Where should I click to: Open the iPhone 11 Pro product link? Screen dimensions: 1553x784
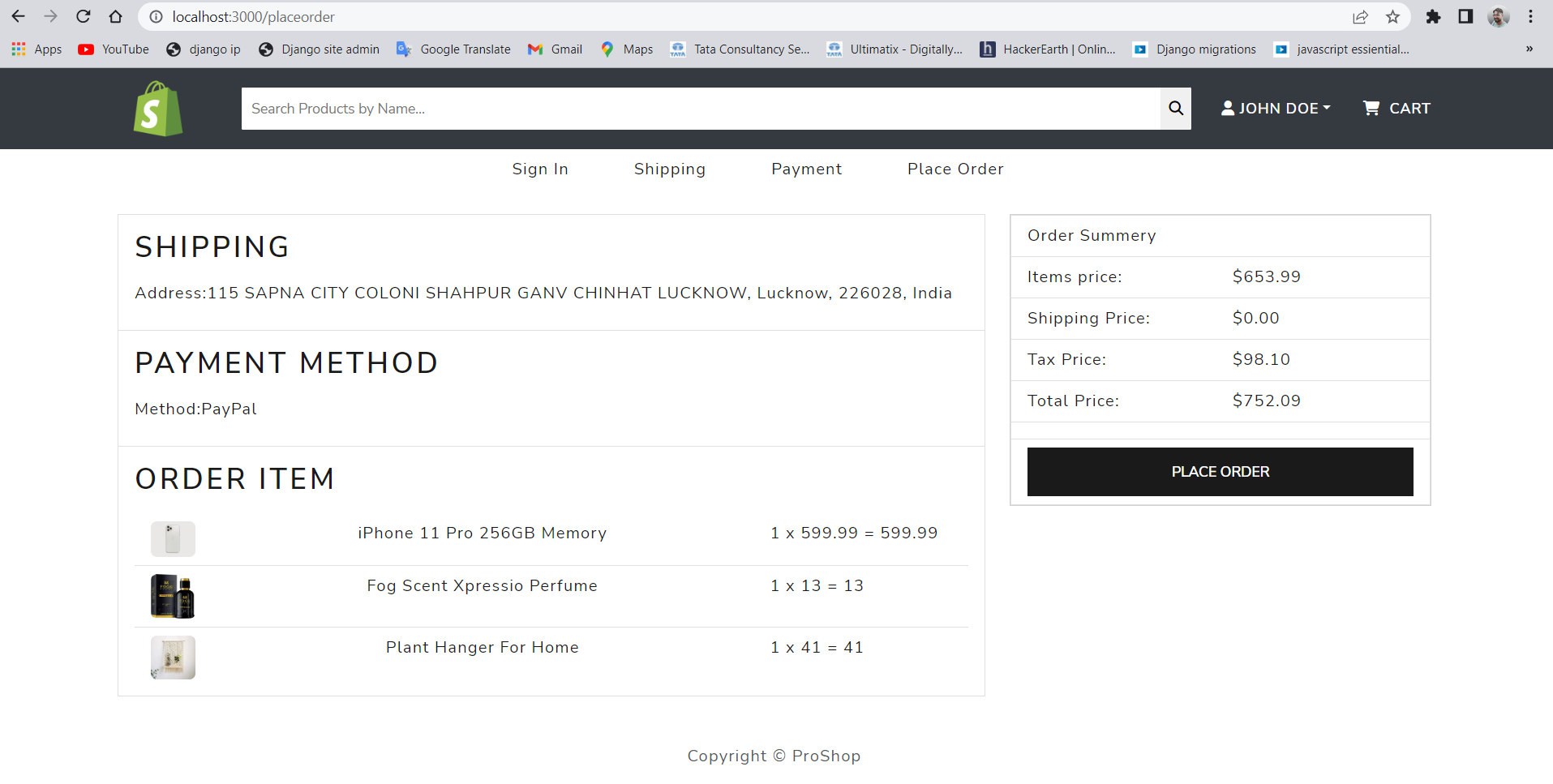tap(482, 533)
